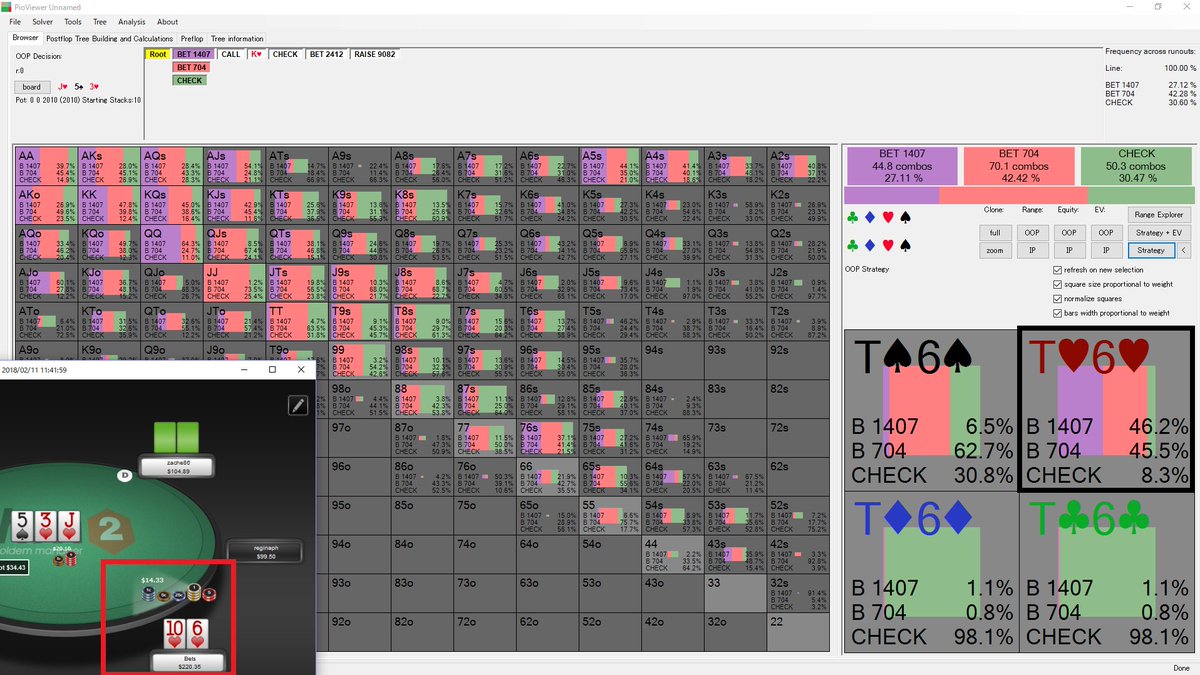Screen dimensions: 1200x675
Task: Select the K♥ turn card node
Action: pos(257,54)
